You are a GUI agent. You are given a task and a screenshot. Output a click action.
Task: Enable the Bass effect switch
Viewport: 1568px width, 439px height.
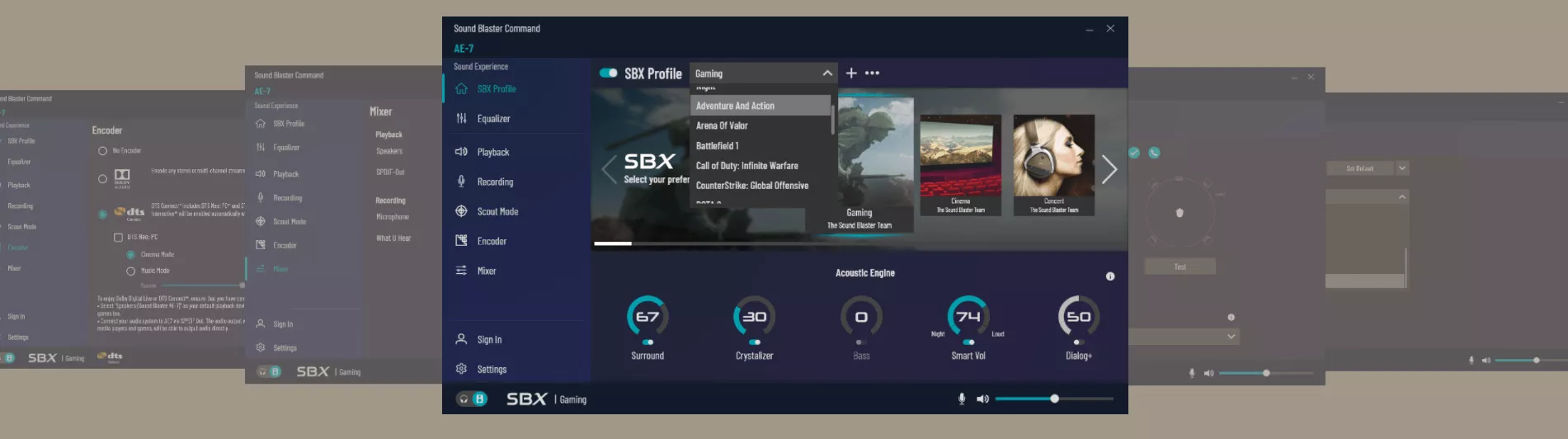coord(861,342)
